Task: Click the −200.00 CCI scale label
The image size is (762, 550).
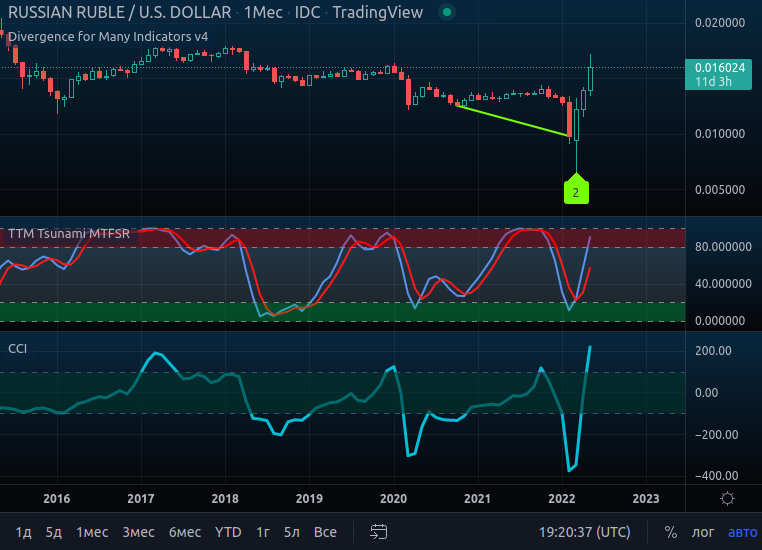Action: pyautogui.click(x=716, y=435)
